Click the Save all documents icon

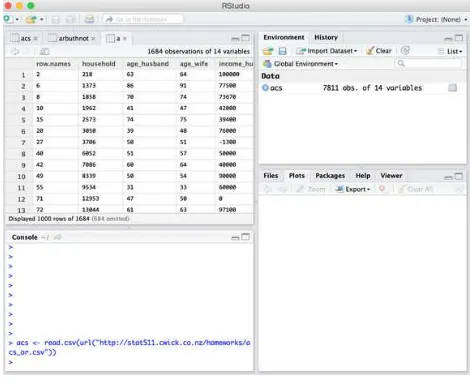pos(70,20)
